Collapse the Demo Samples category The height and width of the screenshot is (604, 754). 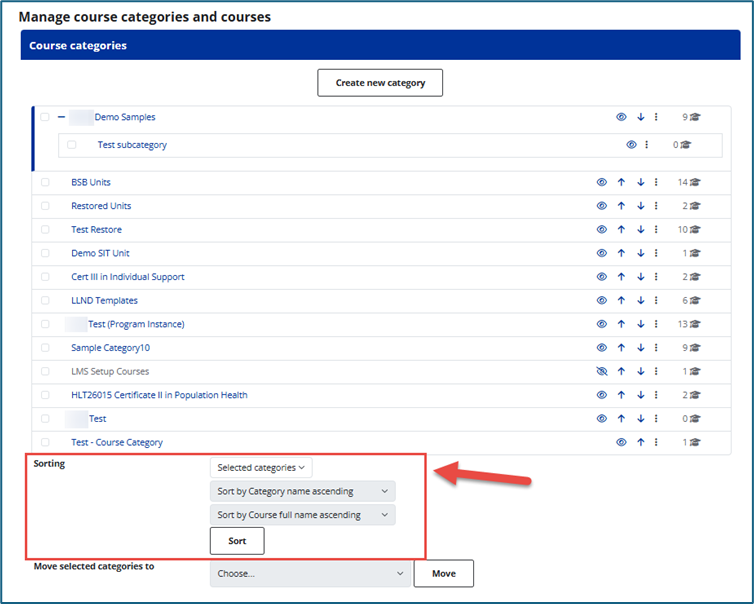(62, 117)
